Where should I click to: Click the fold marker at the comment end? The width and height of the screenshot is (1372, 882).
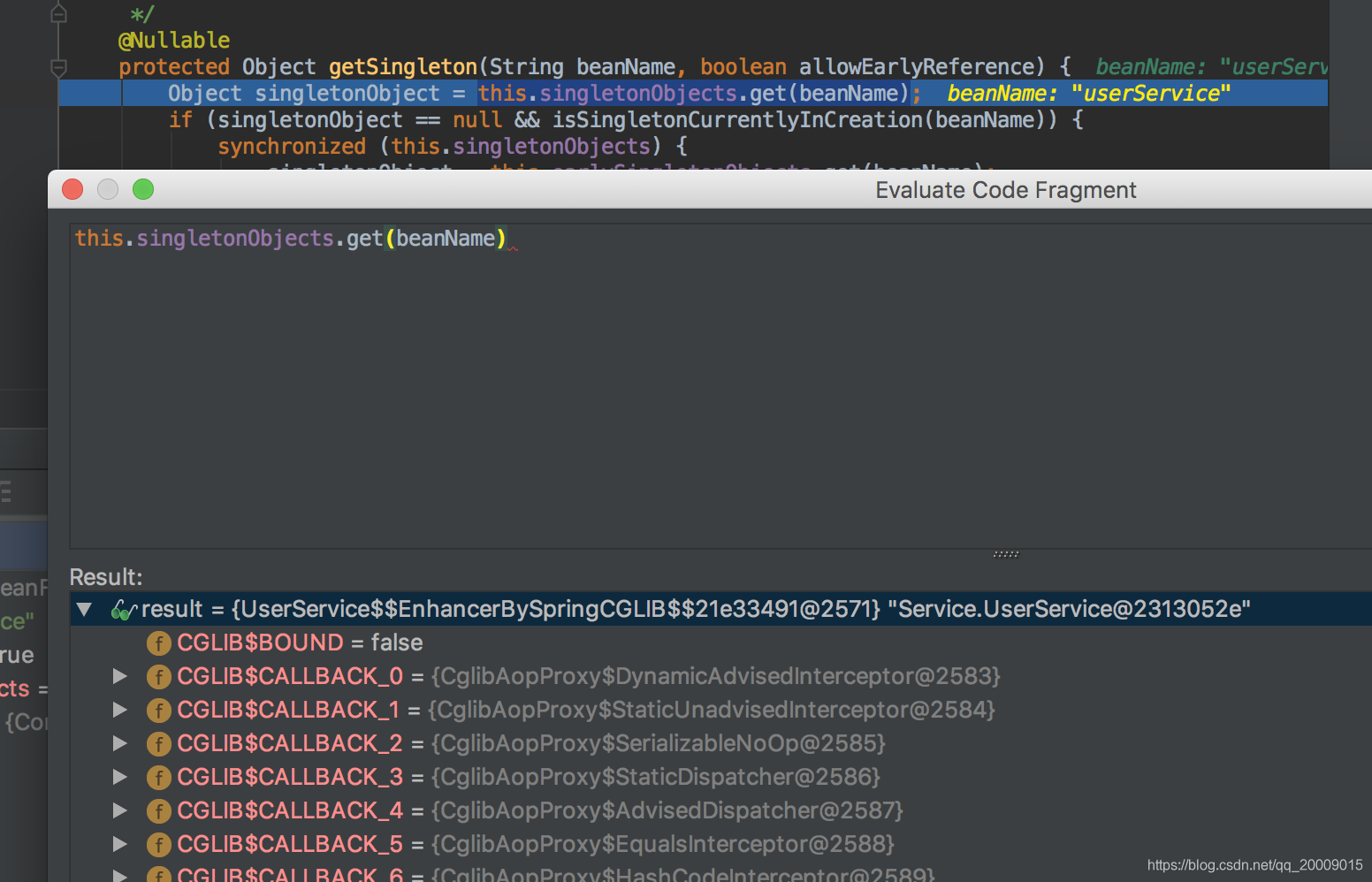[58, 13]
